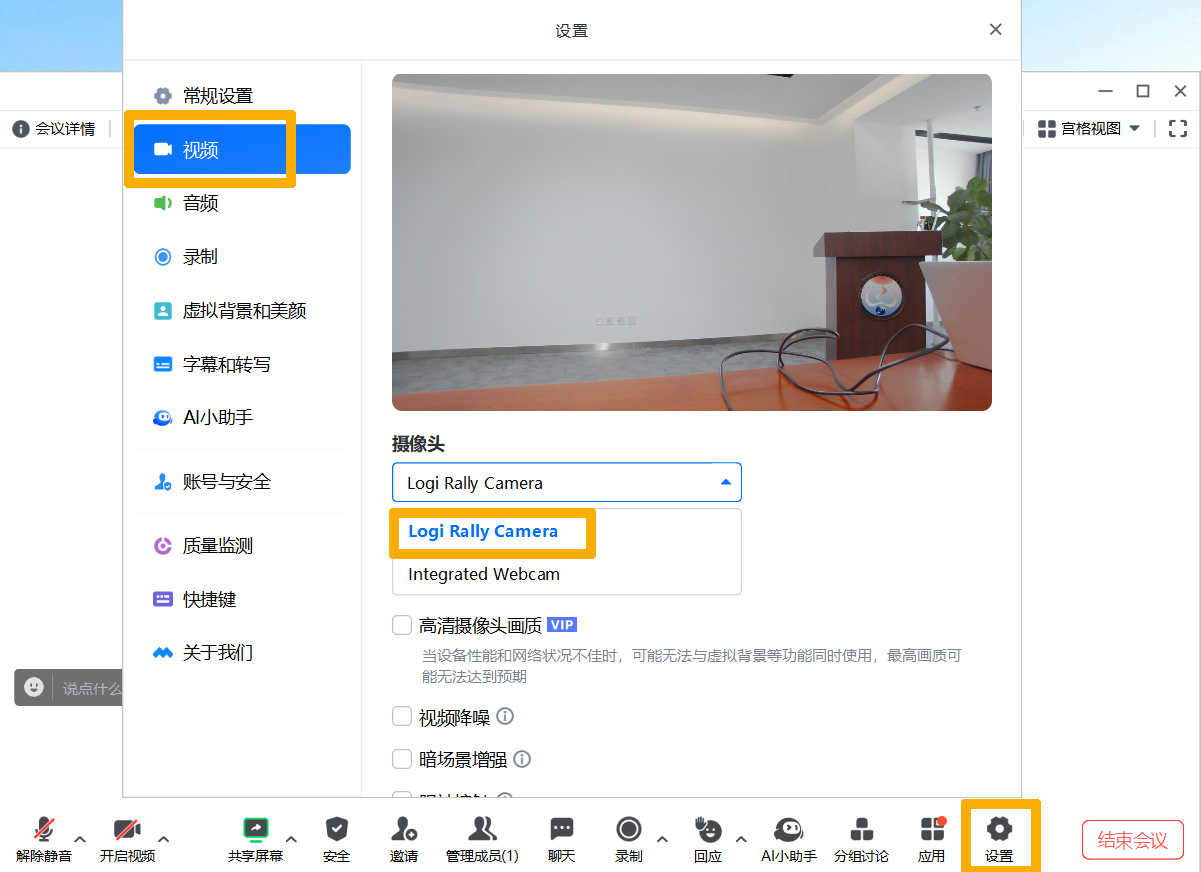Click the 共享屏幕 share screen icon
The width and height of the screenshot is (1201, 872).
[255, 829]
